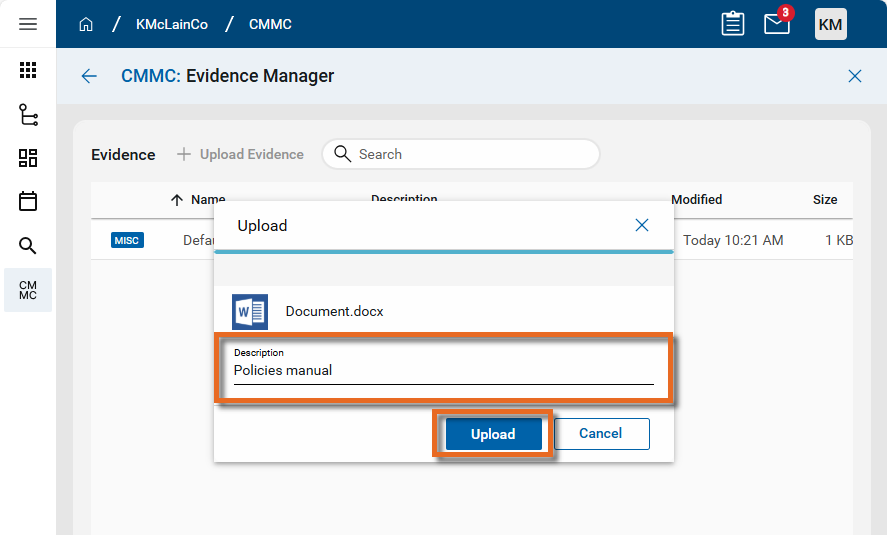This screenshot has height=535, width=887.
Task: Close the Evidence Manager panel
Action: (855, 76)
